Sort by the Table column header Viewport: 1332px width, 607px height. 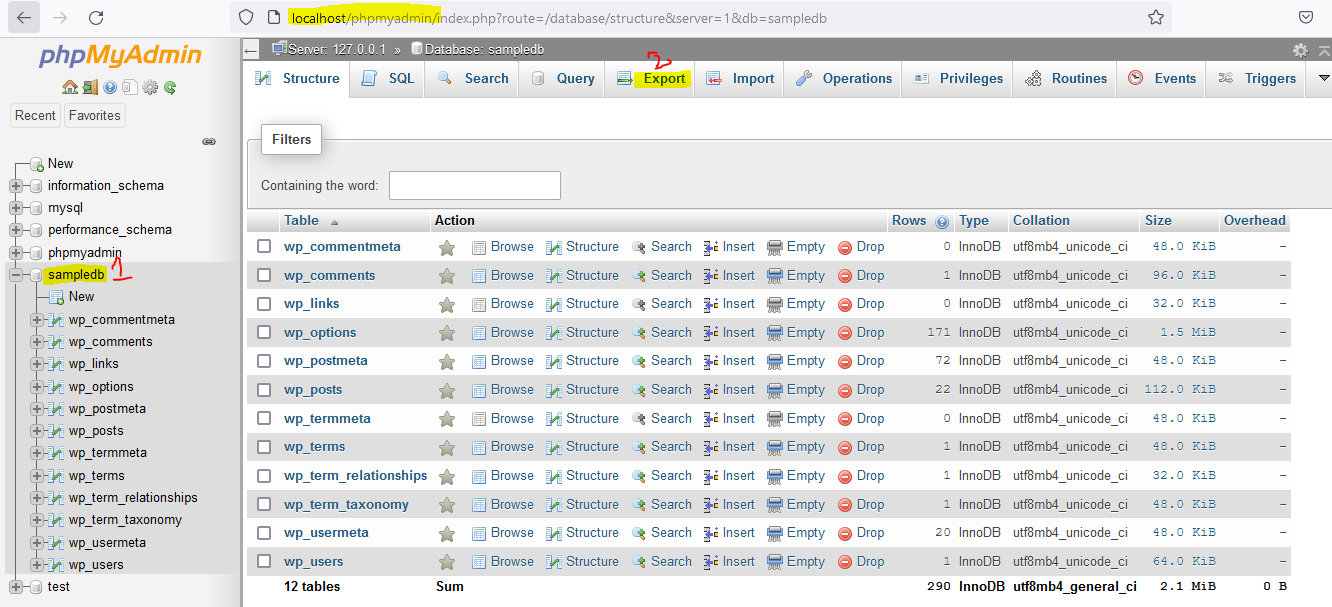coord(301,221)
